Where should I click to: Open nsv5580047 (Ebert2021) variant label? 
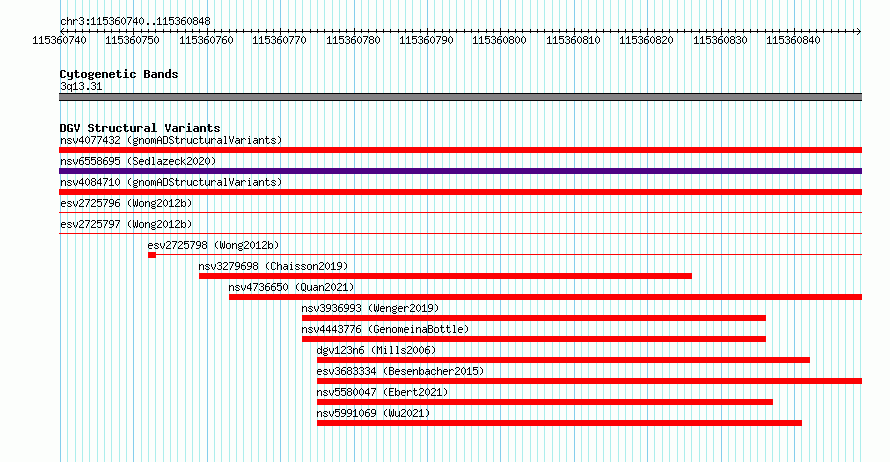tap(382, 392)
